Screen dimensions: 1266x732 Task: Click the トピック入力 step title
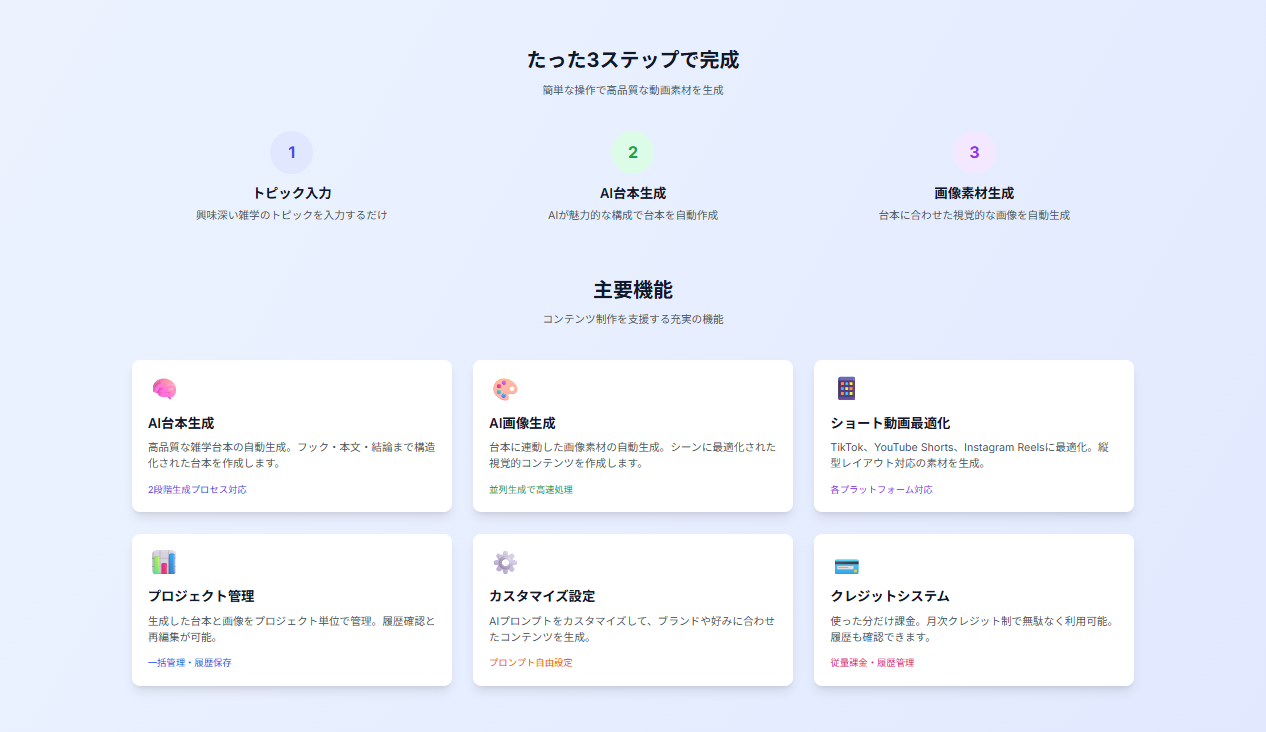pos(291,193)
